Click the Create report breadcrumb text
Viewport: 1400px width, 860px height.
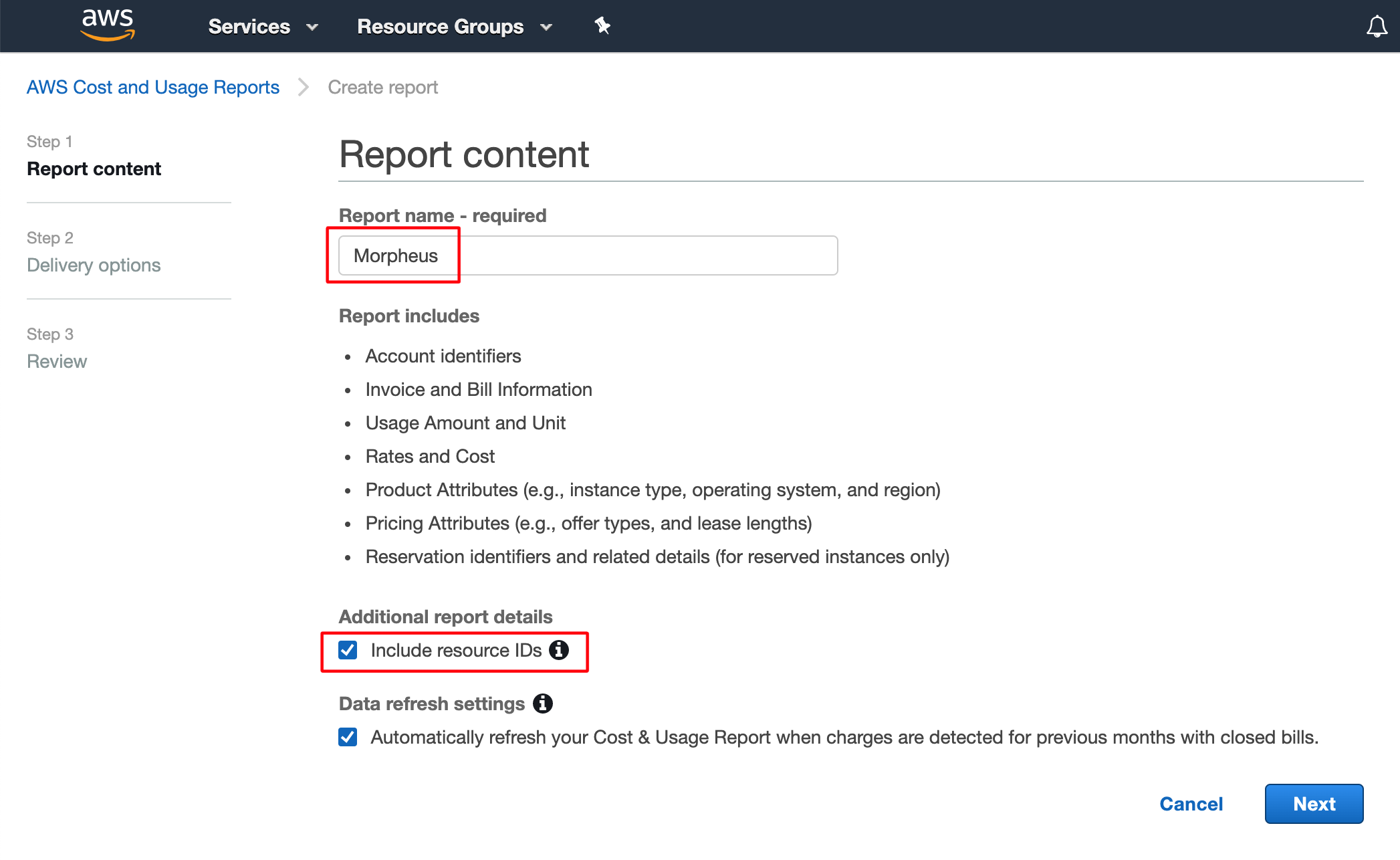point(382,88)
